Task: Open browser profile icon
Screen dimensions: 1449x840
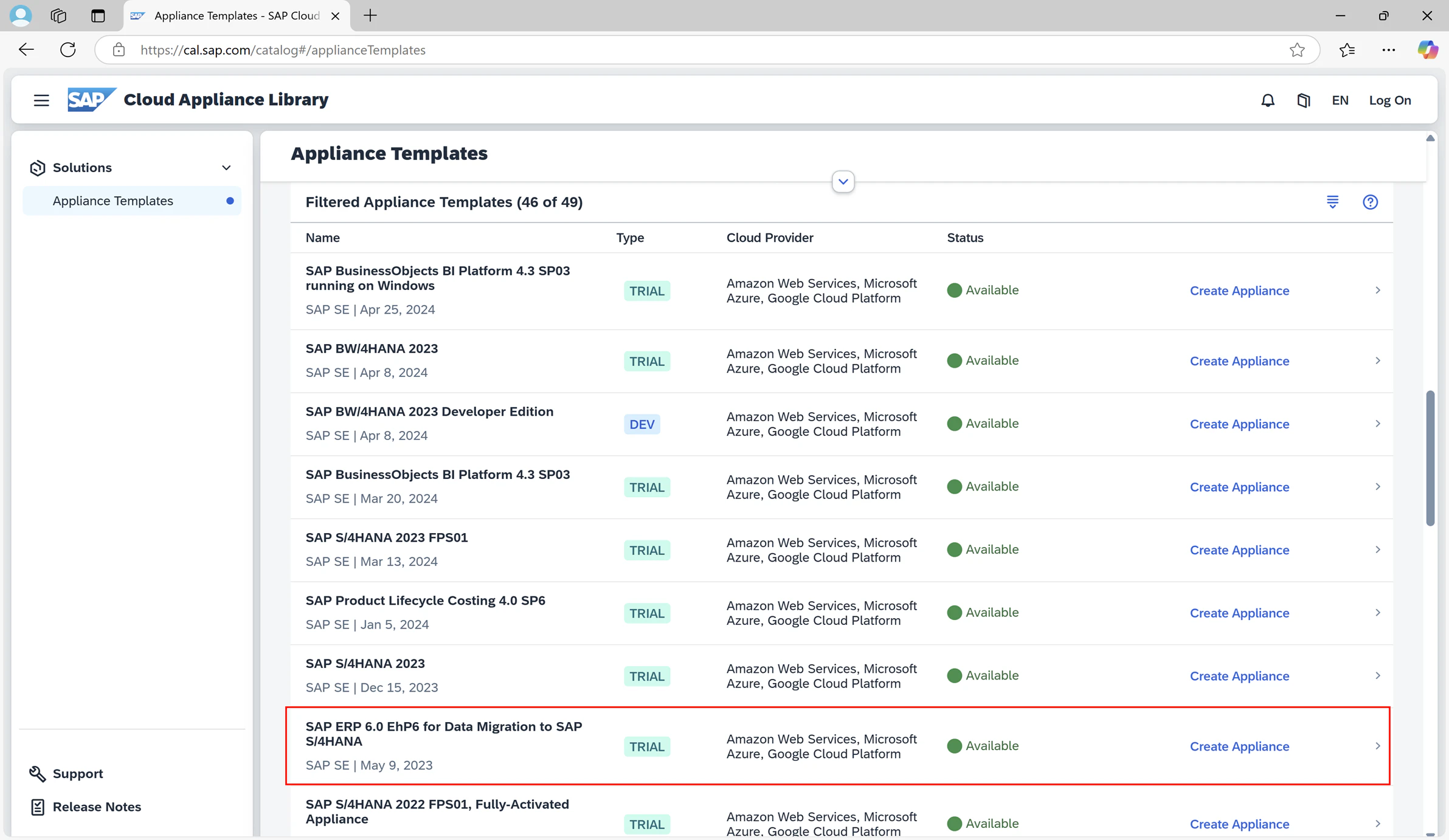Action: click(x=21, y=15)
